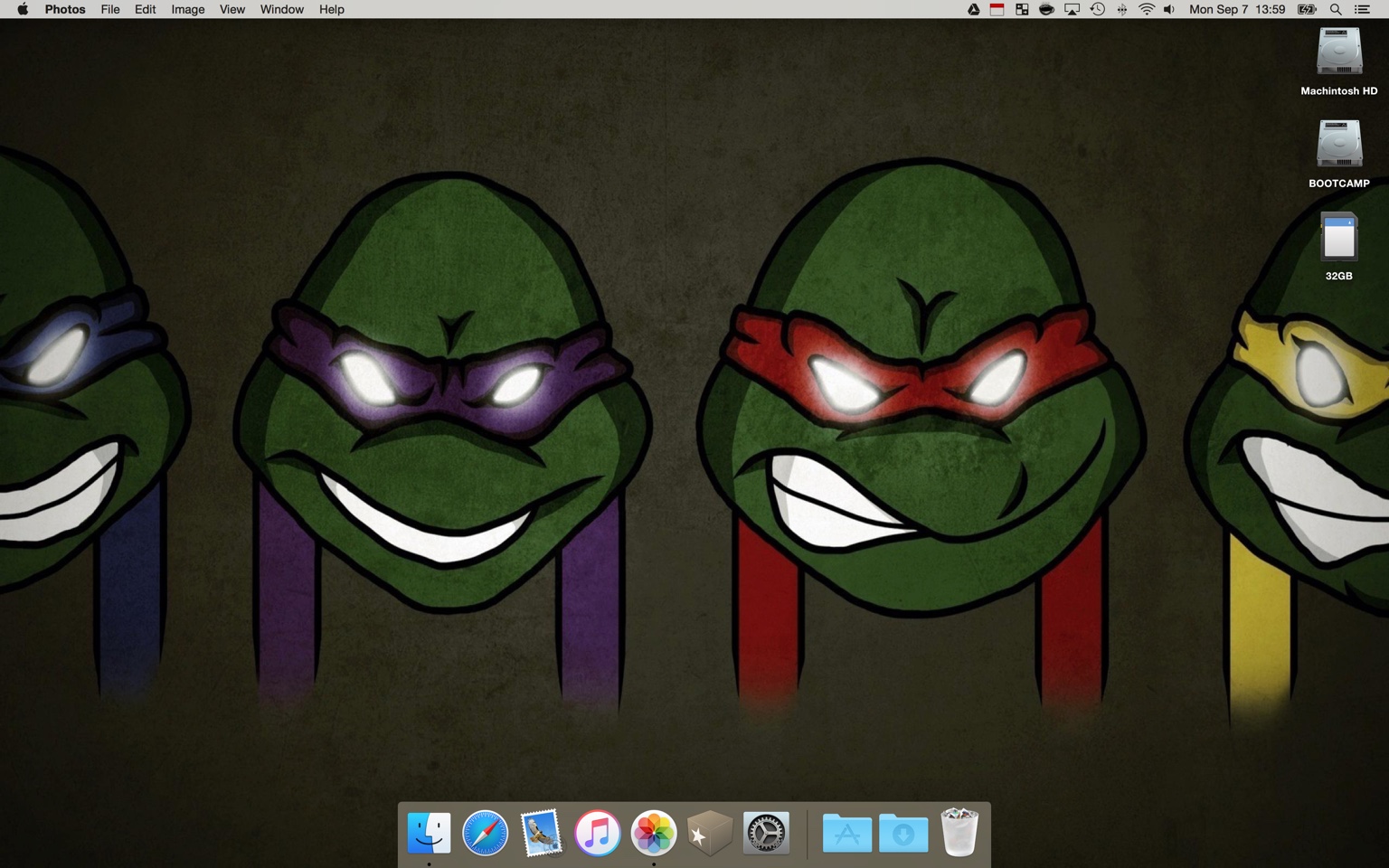
Task: Open the Downloads folder stack in Dock
Action: coord(903,833)
